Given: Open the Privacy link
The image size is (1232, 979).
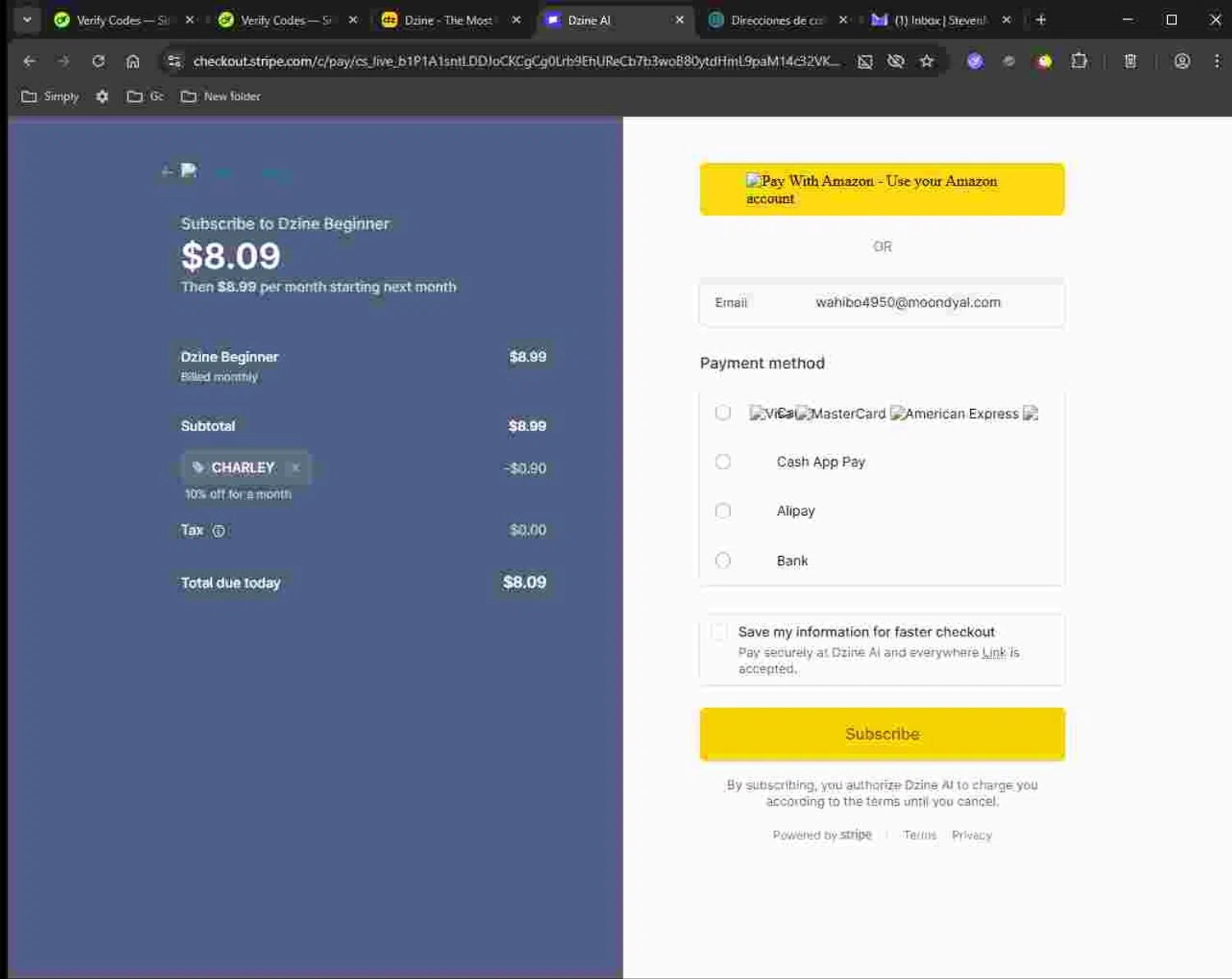Looking at the screenshot, I should [972, 834].
